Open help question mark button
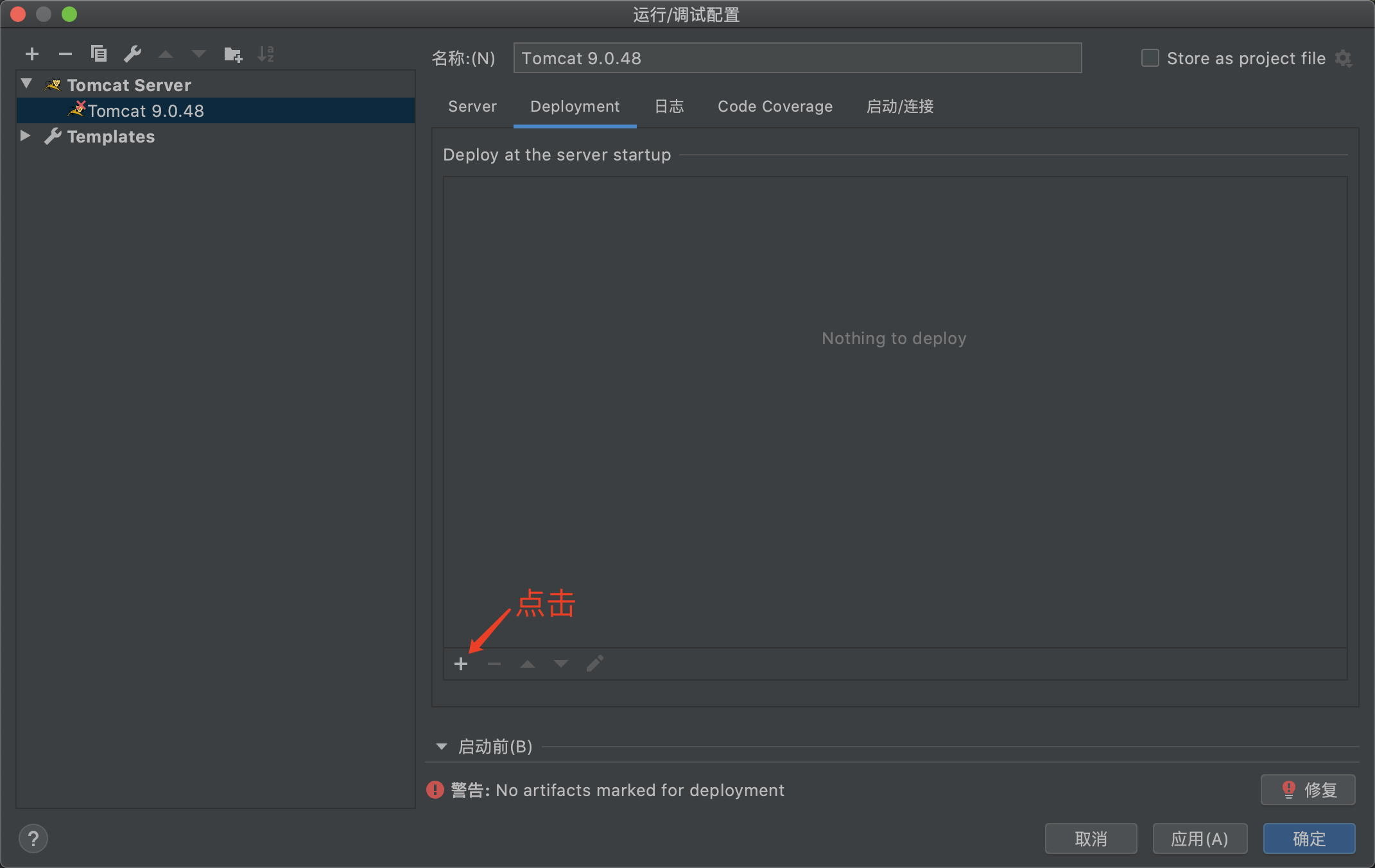The width and height of the screenshot is (1375, 868). click(x=33, y=838)
